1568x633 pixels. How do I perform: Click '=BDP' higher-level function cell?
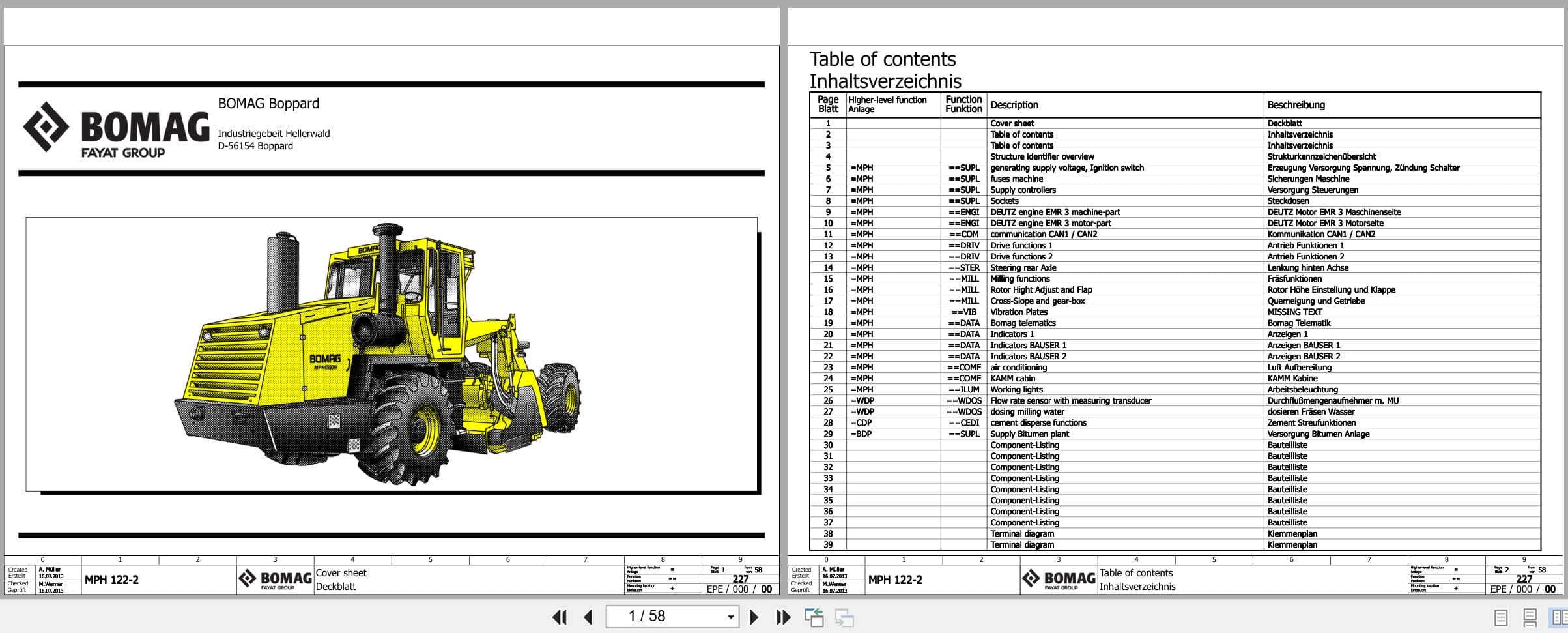861,434
